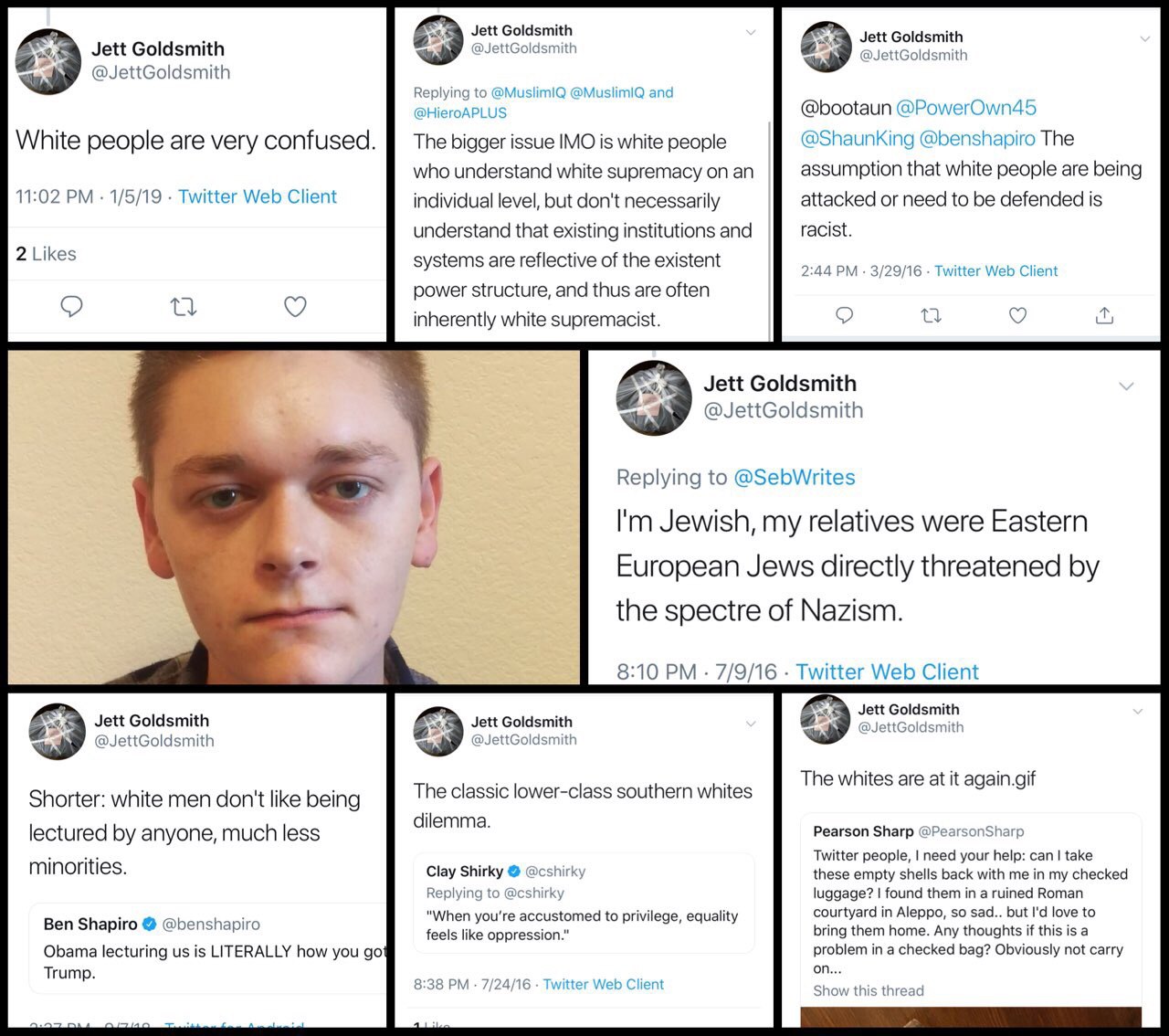Retweet the 3/29/16 tweet mentioning @ShaunKing

pos(931,315)
